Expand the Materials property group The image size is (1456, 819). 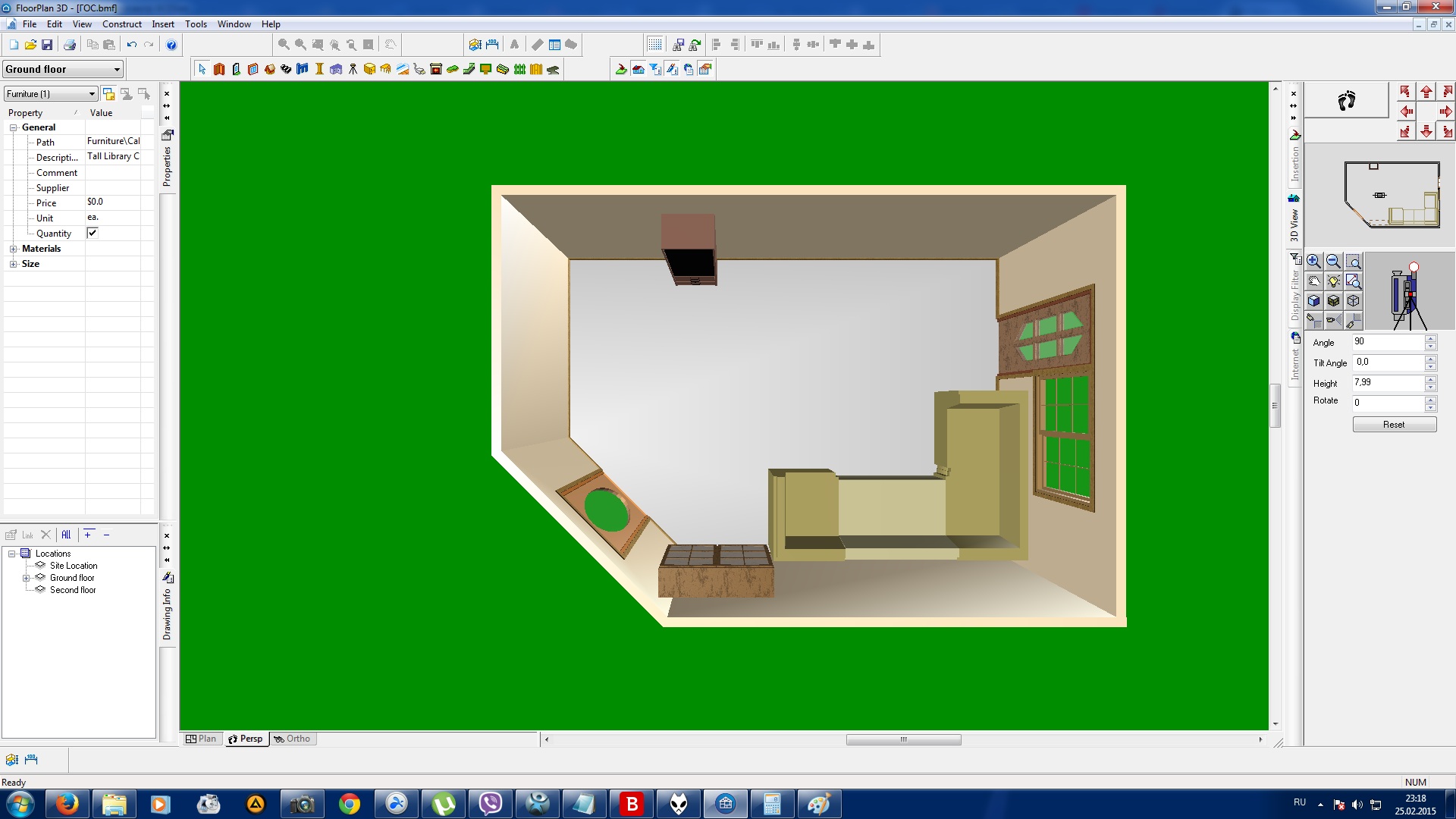[13, 249]
